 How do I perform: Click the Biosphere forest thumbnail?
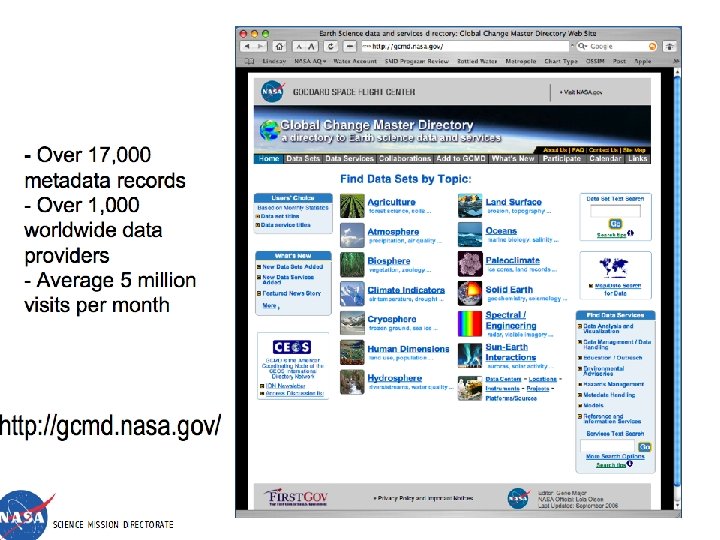click(352, 264)
